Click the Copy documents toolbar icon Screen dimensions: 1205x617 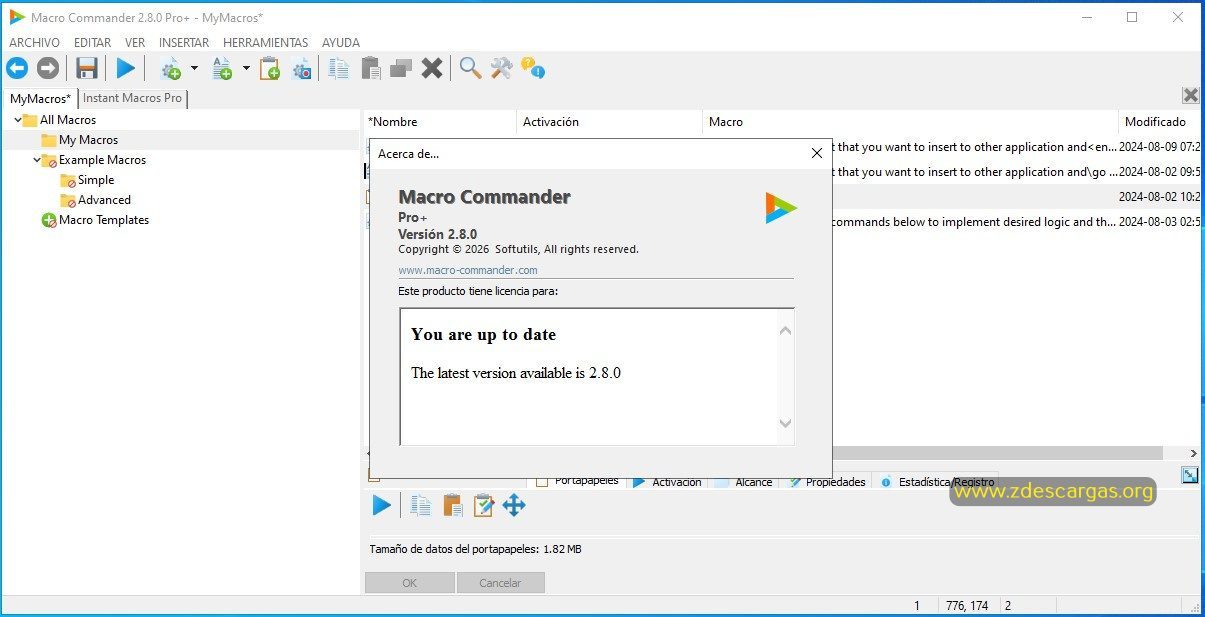point(339,68)
